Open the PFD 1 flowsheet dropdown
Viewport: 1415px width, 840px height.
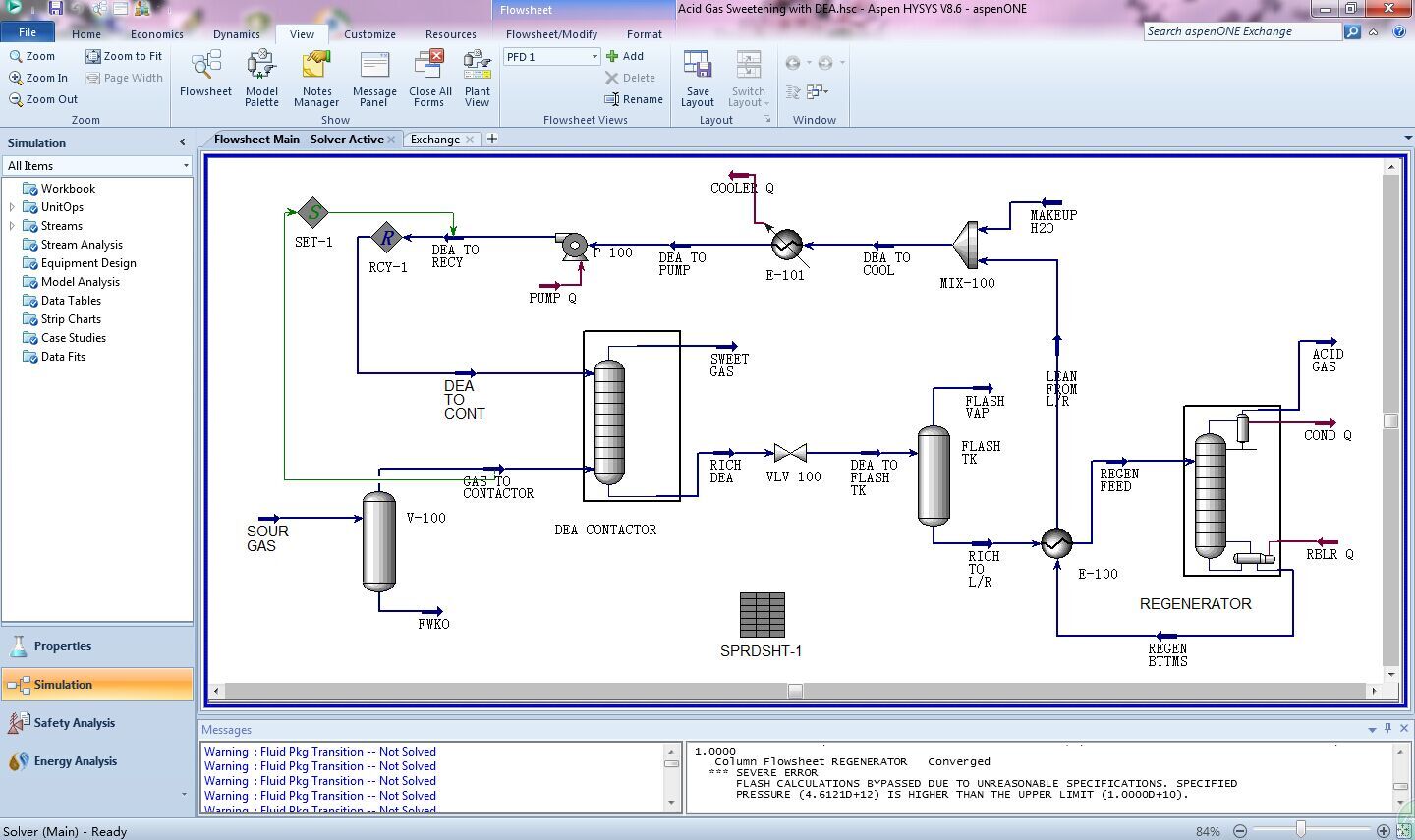594,57
